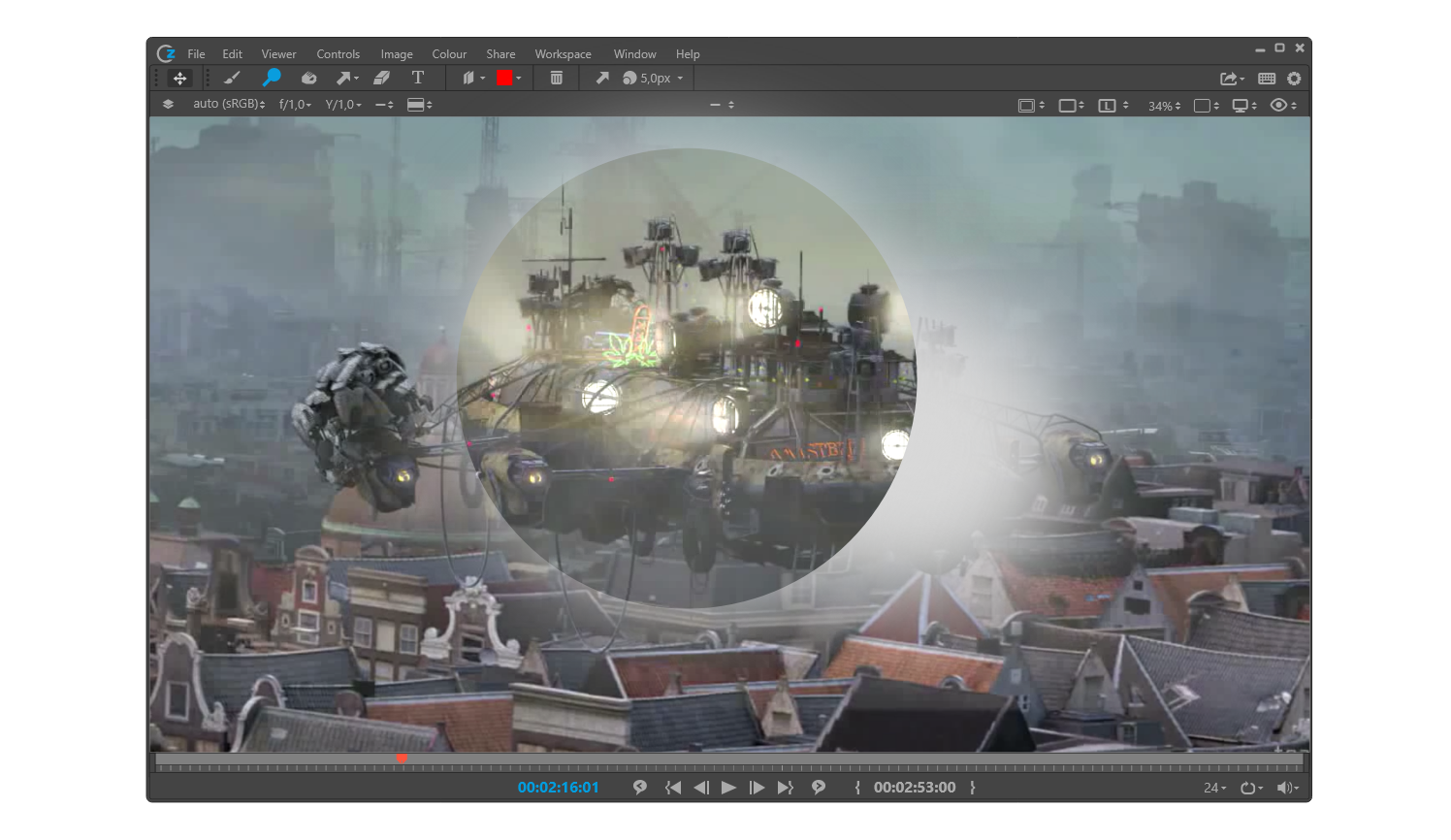Image resolution: width=1451 pixels, height=840 pixels.
Task: Click the monitor display icon
Action: [1240, 105]
